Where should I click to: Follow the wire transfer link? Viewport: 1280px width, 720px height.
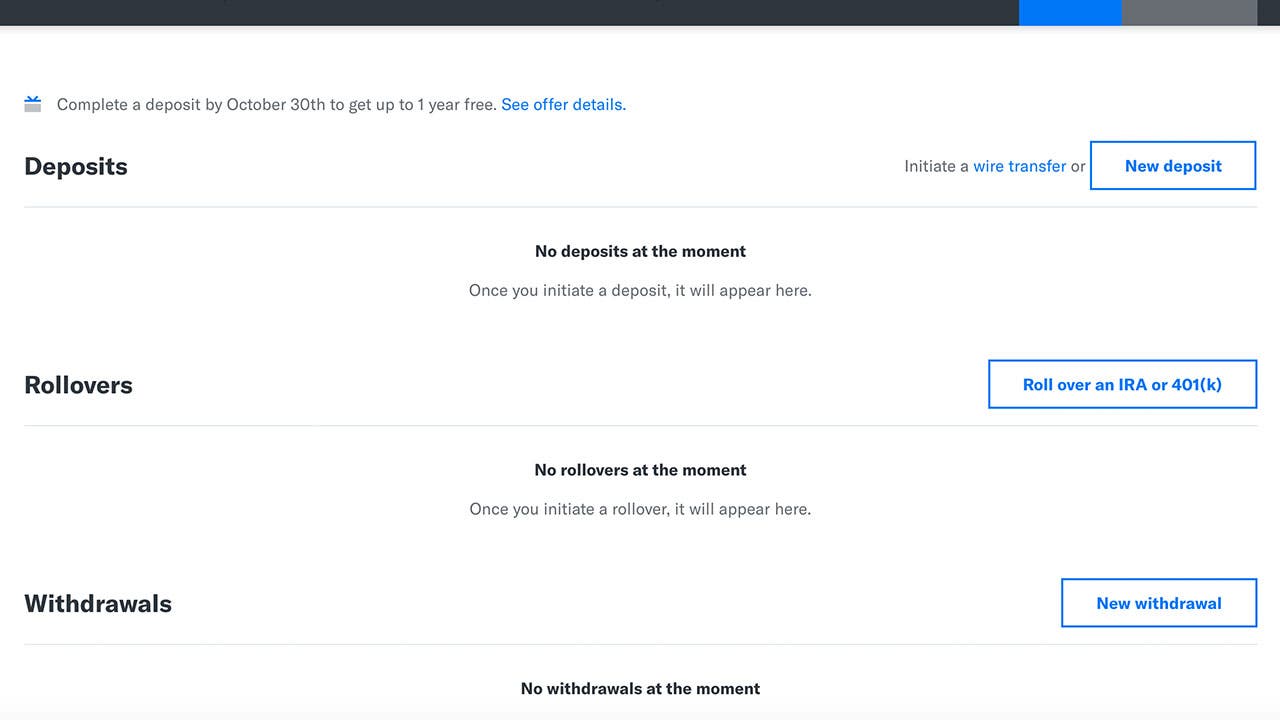click(1019, 166)
